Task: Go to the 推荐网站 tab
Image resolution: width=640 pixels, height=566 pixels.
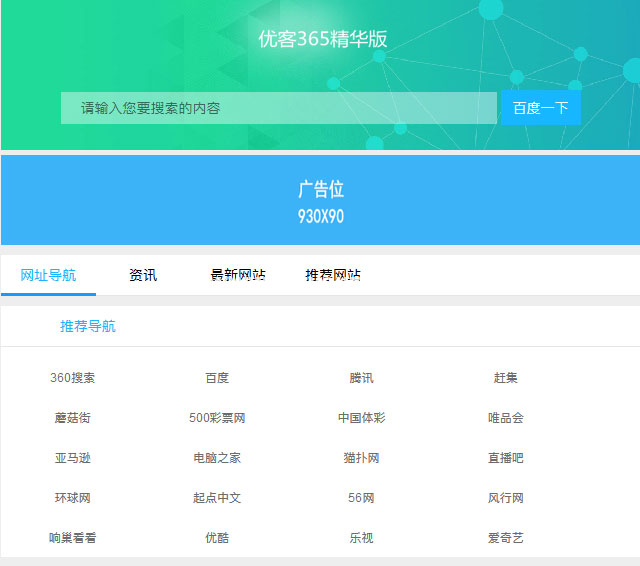Action: (333, 275)
